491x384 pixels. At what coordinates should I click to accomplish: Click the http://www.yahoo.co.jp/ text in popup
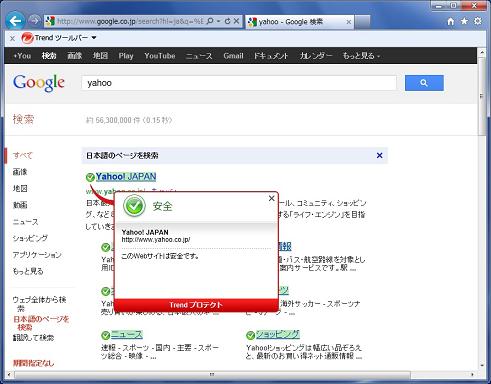pyautogui.click(x=156, y=239)
